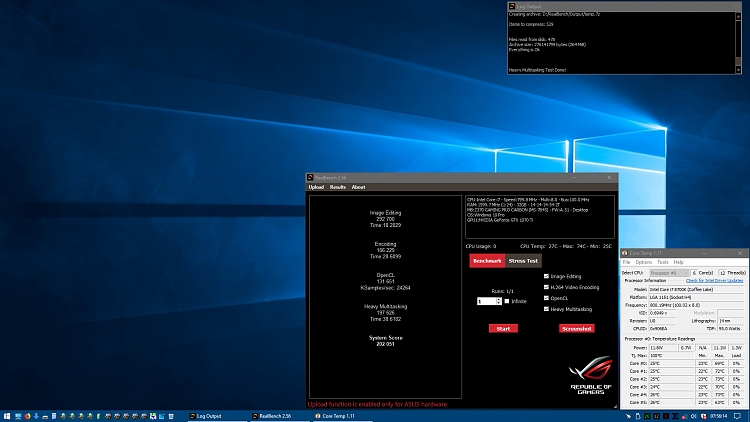Open Core Temp Help menu
Viewport: 750px width, 422px height.
pyautogui.click(x=679, y=262)
